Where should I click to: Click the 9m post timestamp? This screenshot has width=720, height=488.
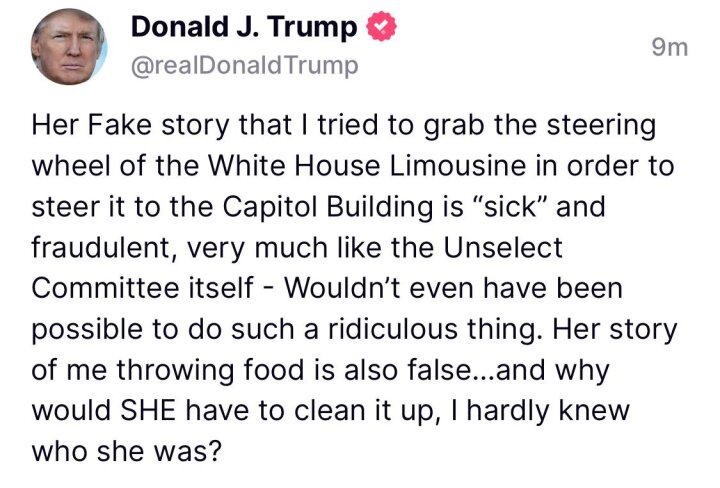pyautogui.click(x=670, y=47)
